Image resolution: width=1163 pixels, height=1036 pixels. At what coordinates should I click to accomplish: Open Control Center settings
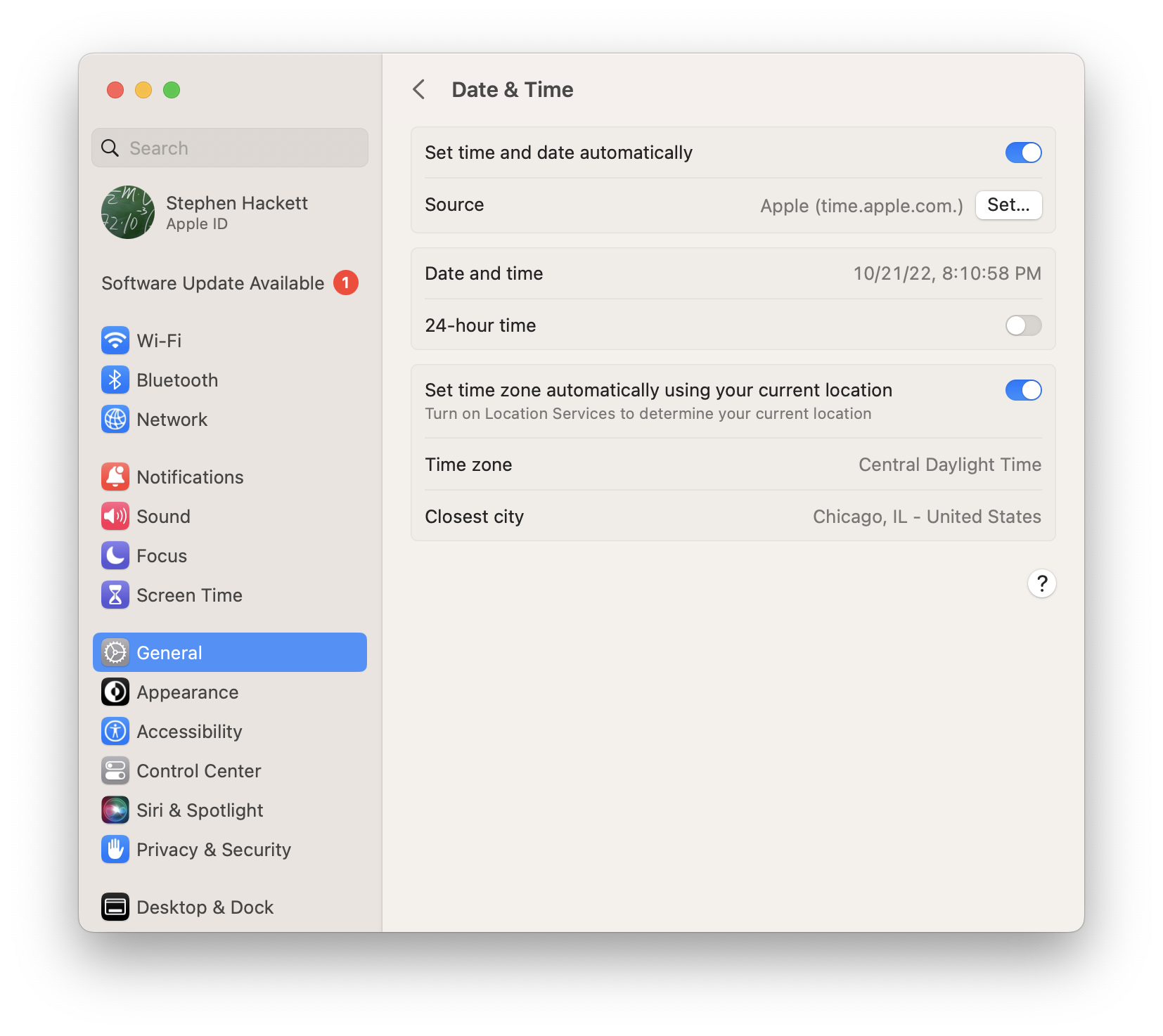(198, 771)
